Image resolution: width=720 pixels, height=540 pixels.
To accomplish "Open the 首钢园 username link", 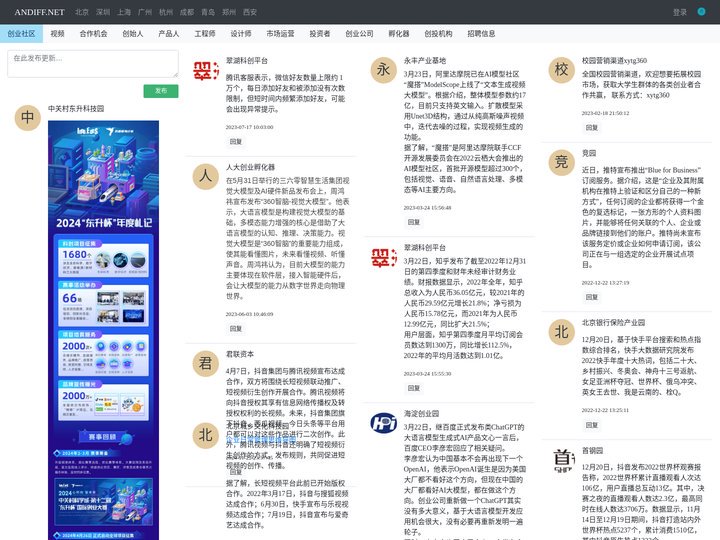I will pyautogui.click(x=592, y=451).
